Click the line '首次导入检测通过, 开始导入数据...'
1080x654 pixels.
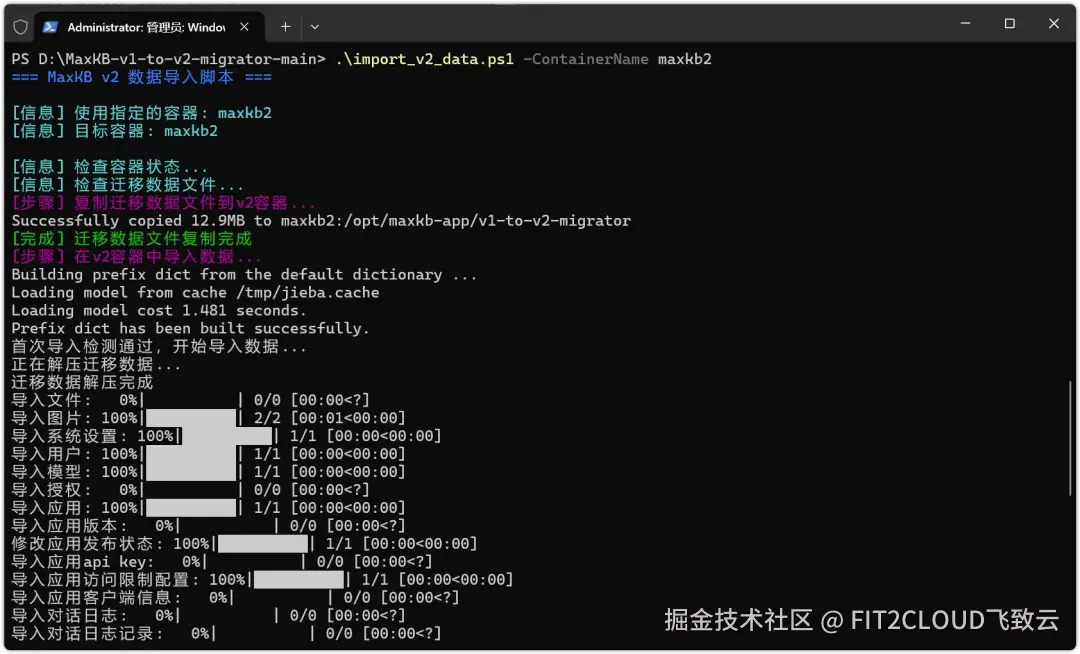point(159,346)
